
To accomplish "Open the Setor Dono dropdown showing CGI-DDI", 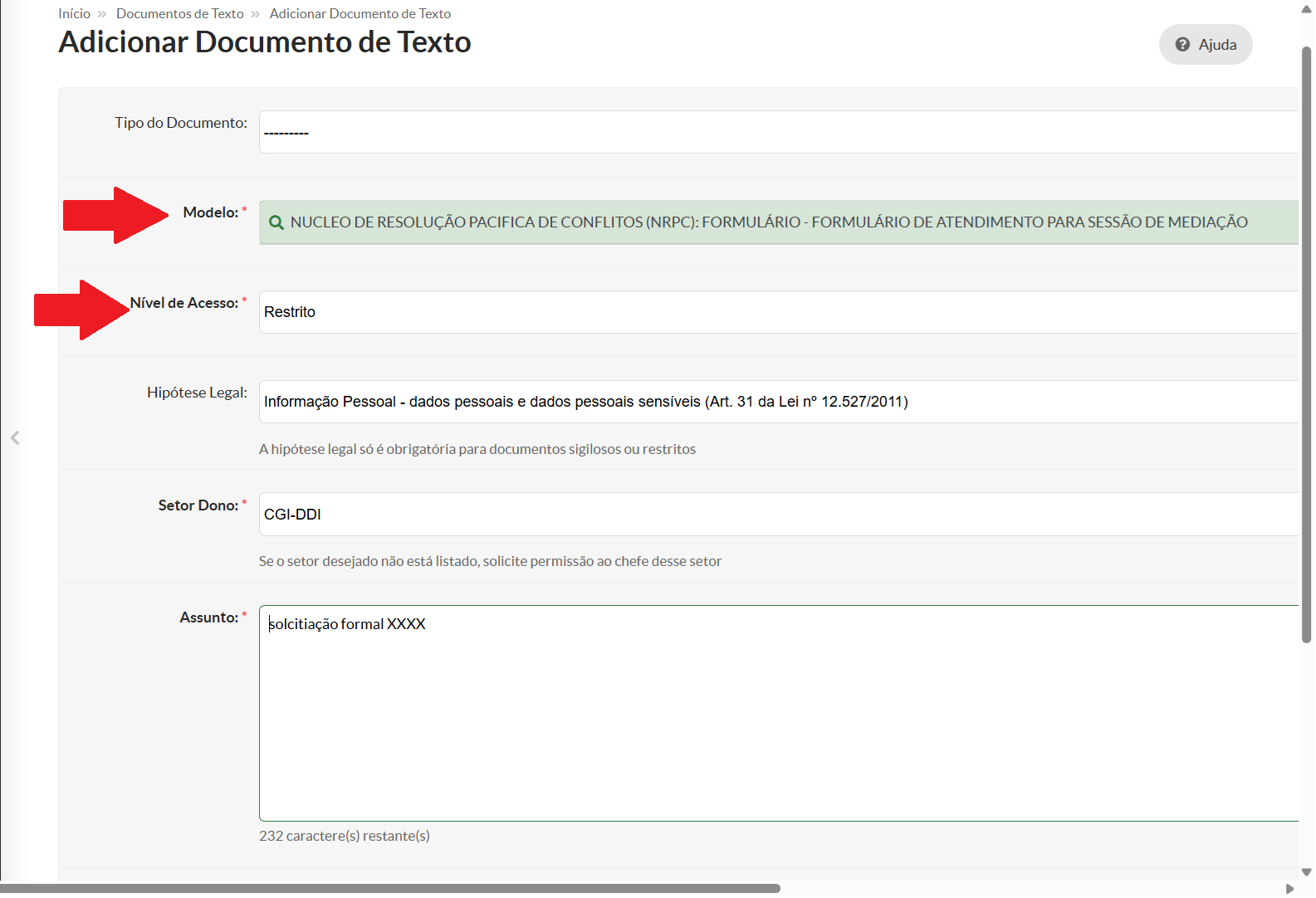I will click(x=778, y=515).
